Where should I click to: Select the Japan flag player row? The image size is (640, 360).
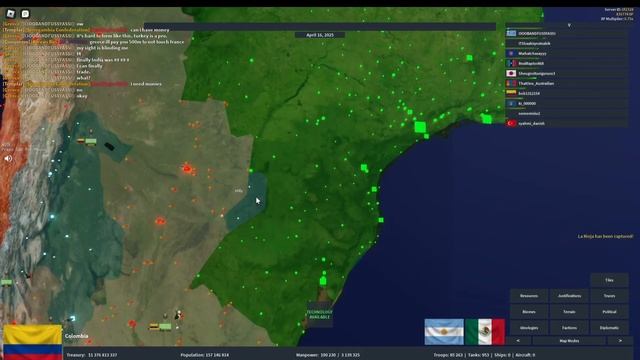point(567,73)
